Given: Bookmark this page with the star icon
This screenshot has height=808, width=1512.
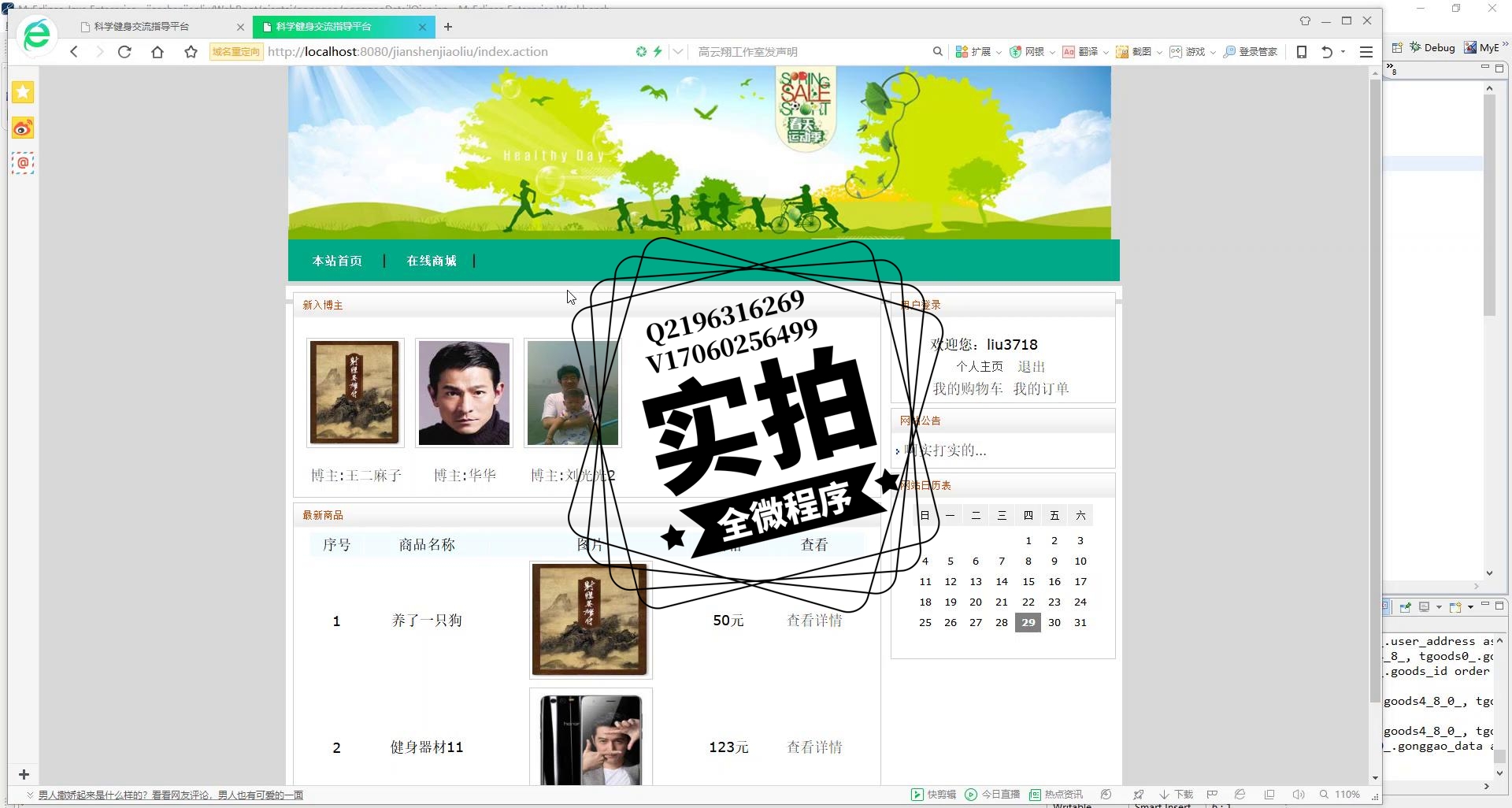Looking at the screenshot, I should (x=191, y=52).
